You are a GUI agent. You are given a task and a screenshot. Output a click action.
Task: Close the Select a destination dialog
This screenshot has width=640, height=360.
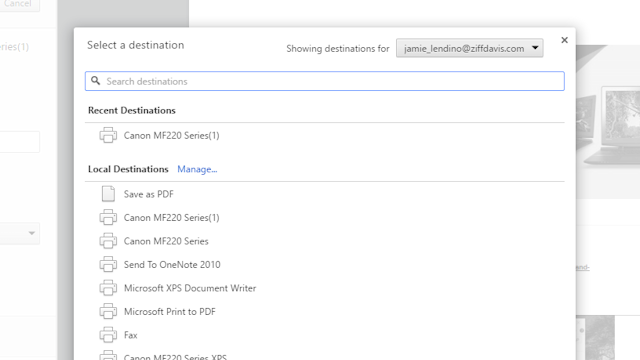564,40
